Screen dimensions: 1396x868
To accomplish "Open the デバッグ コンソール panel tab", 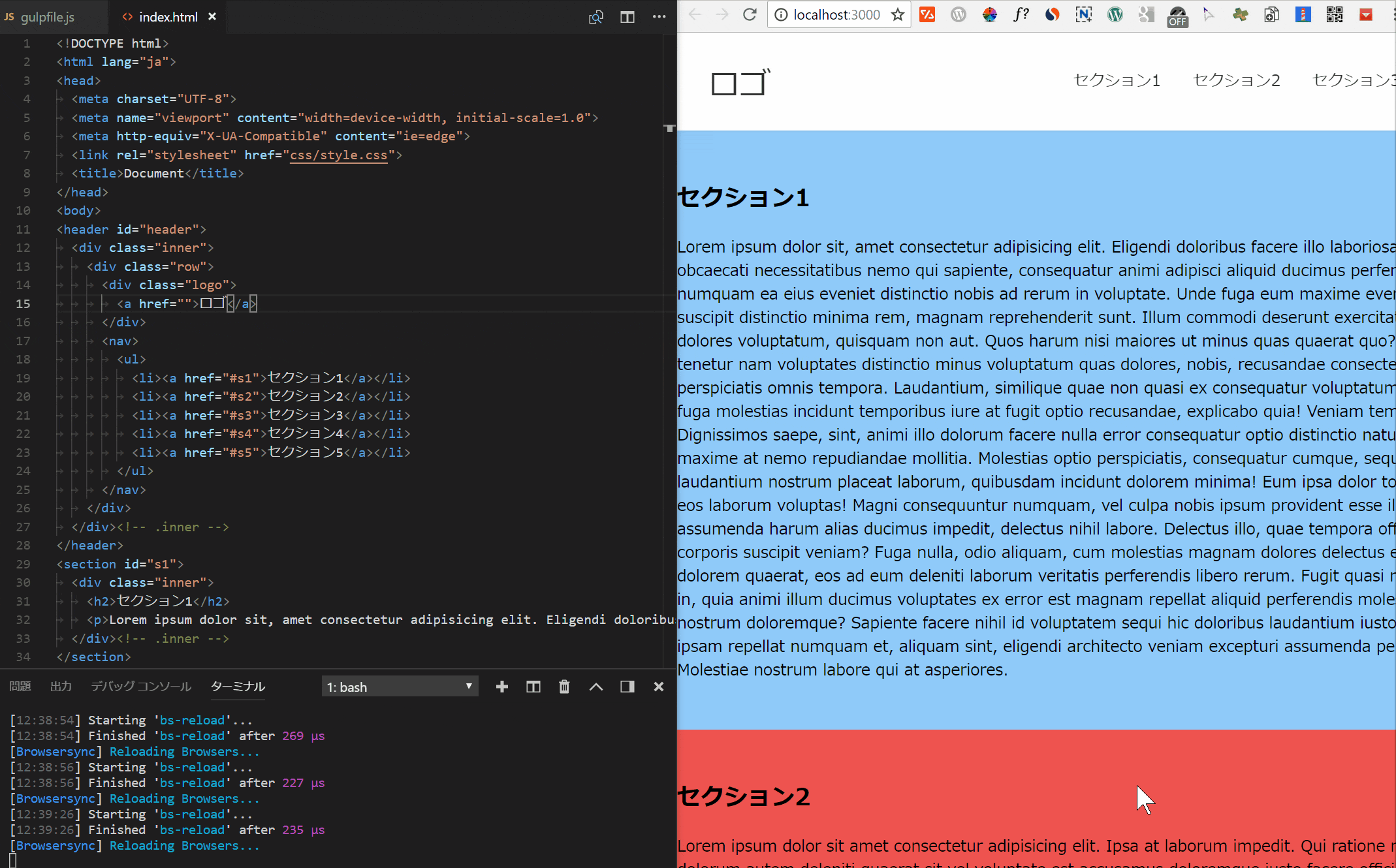I will [x=141, y=687].
